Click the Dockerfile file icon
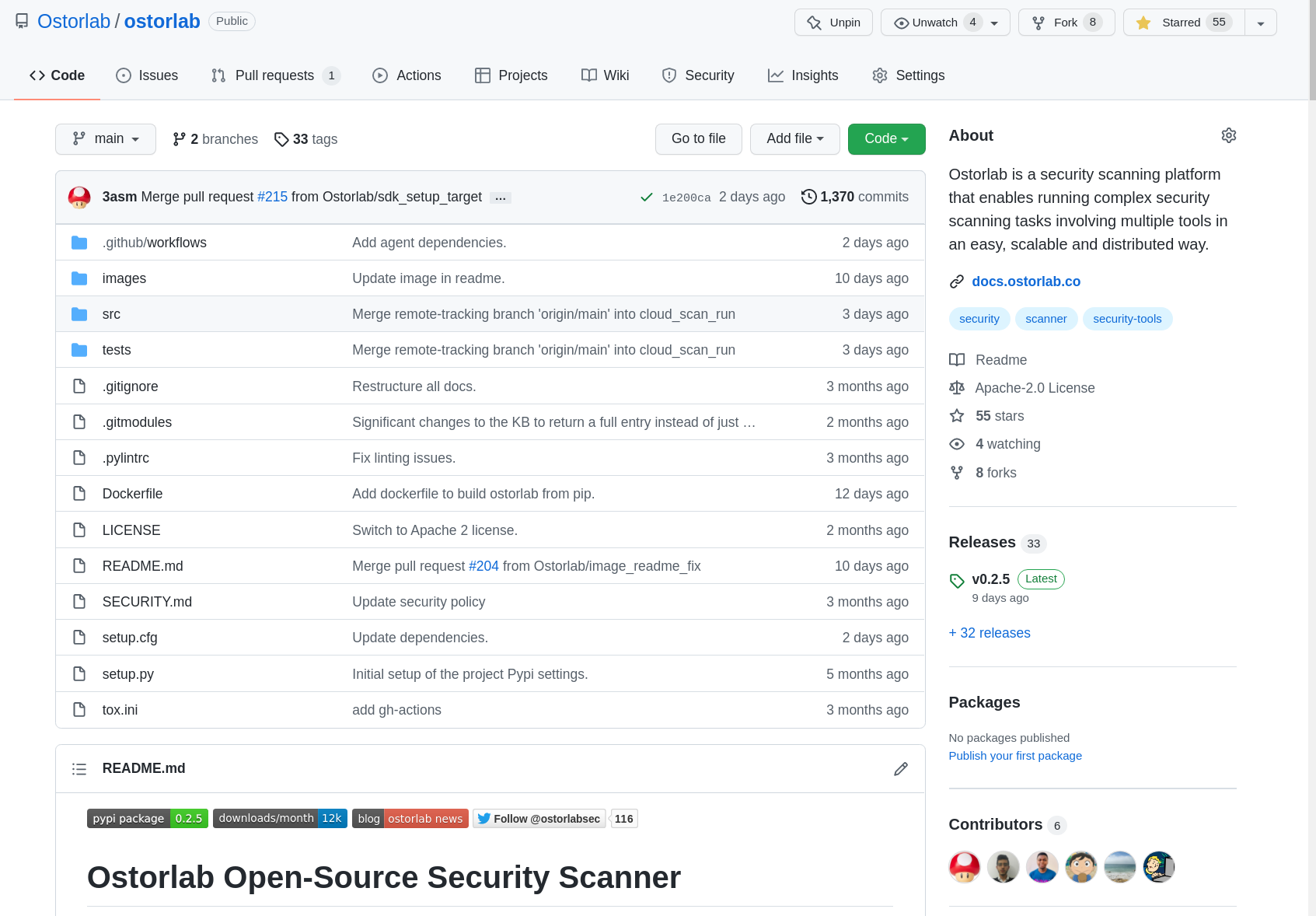The image size is (1316, 916). [79, 494]
